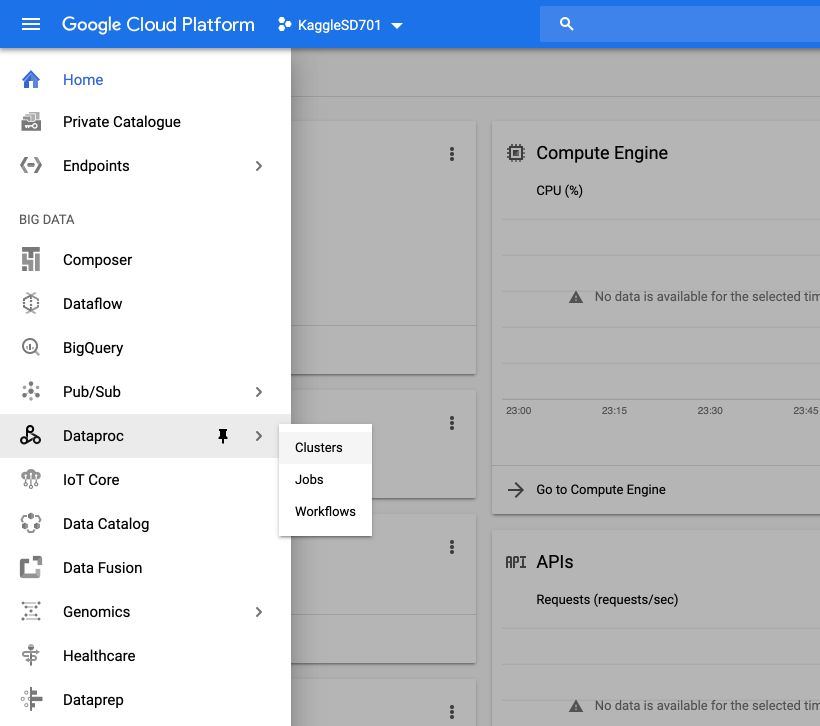Viewport: 820px width, 726px height.
Task: Select the Data Fusion icon
Action: coord(31,568)
